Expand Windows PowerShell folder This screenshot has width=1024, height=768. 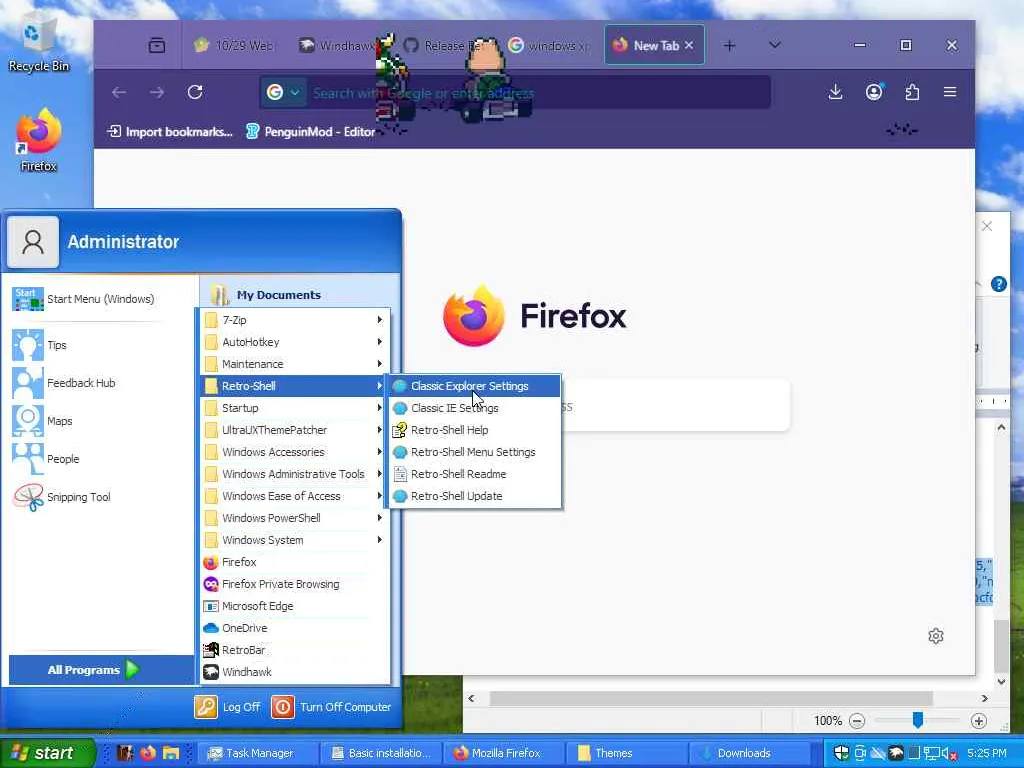click(x=294, y=518)
